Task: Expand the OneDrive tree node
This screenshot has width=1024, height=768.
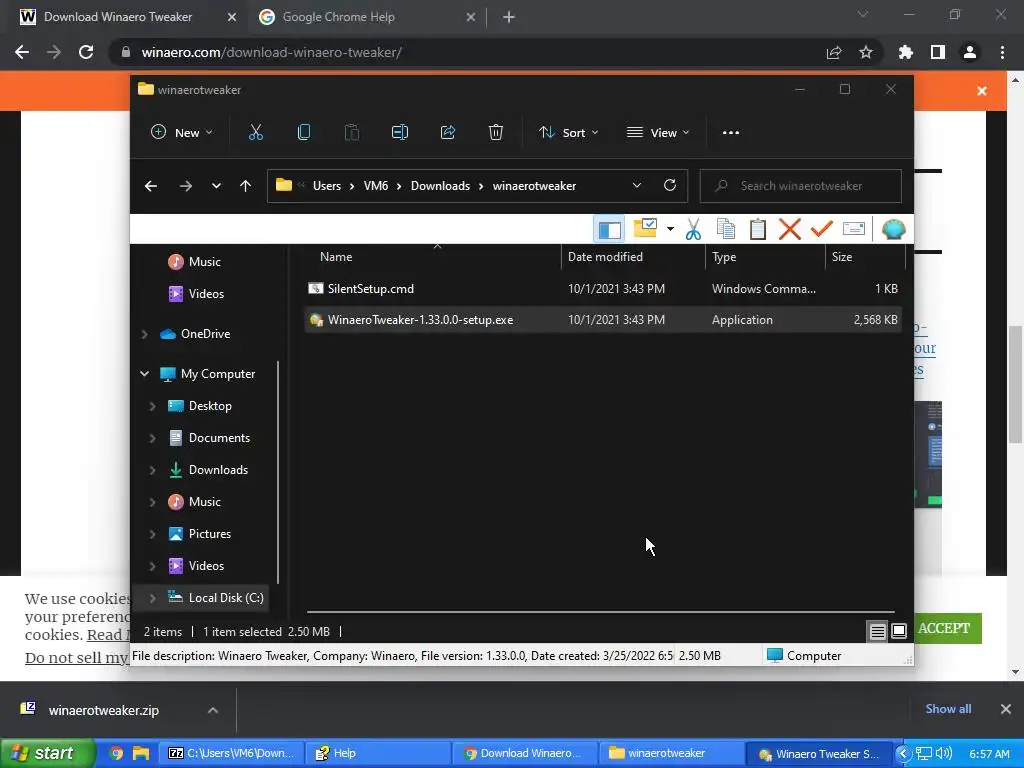Action: pyautogui.click(x=144, y=334)
